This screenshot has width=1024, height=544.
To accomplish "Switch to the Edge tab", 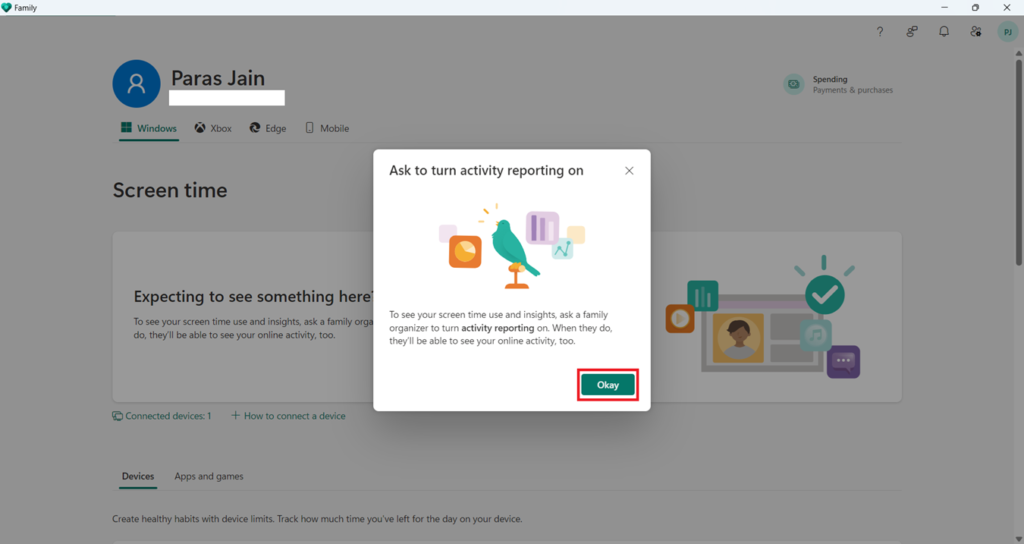I will pos(268,128).
